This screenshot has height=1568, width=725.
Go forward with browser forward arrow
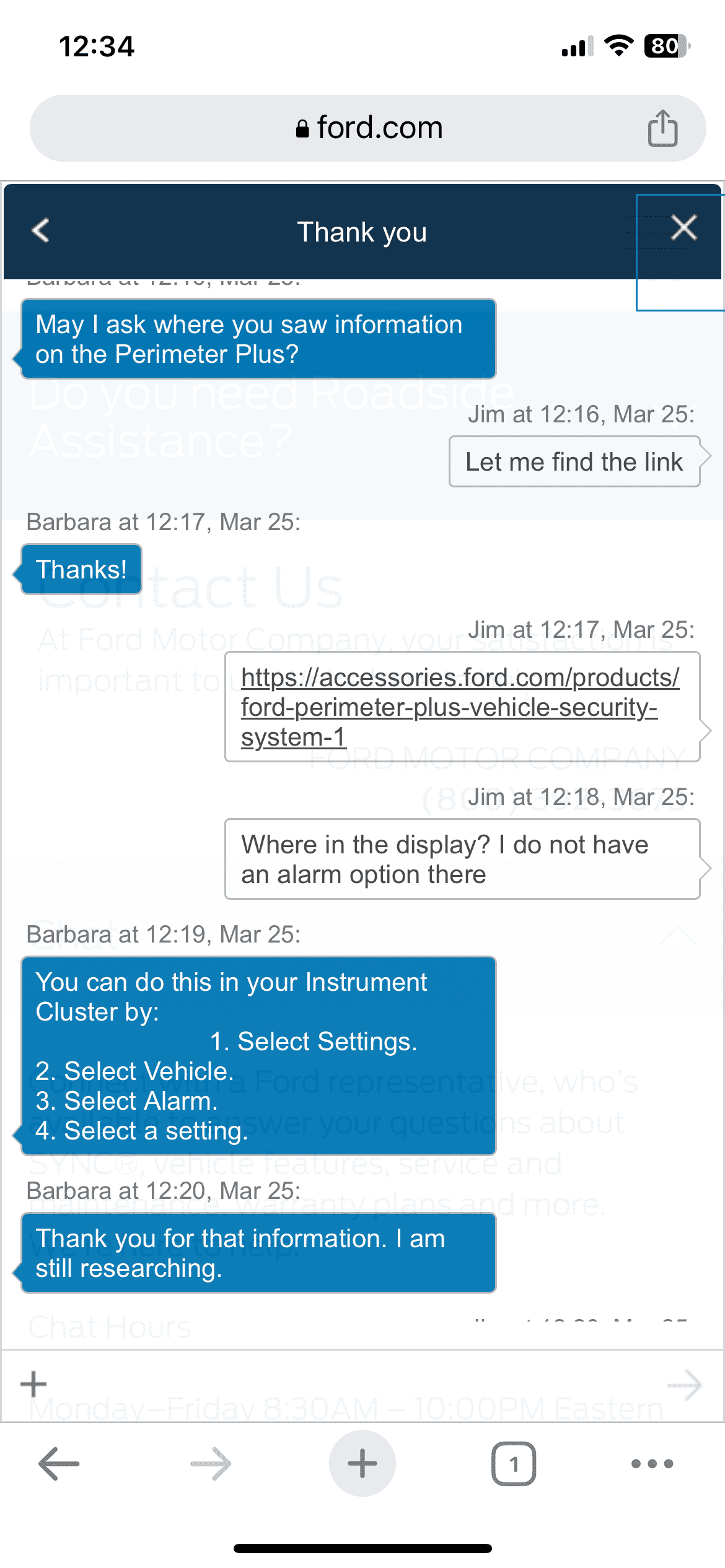click(x=211, y=1463)
